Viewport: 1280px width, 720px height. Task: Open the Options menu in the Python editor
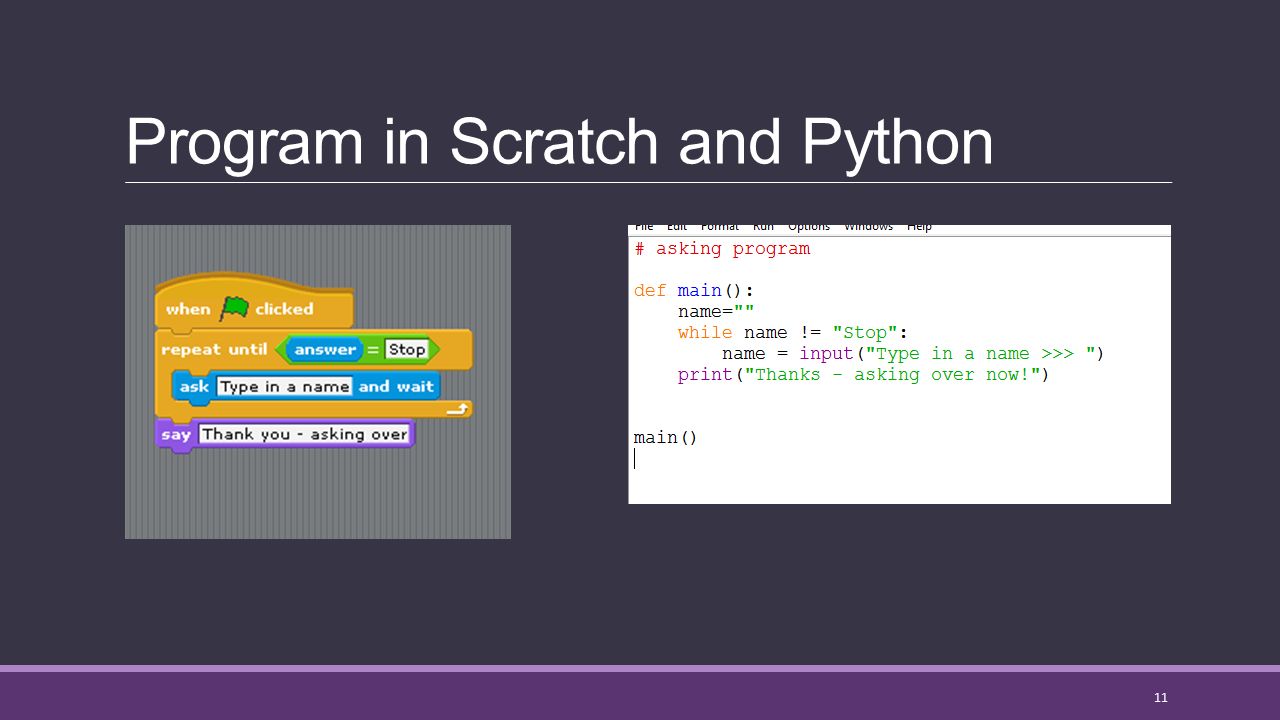(808, 227)
